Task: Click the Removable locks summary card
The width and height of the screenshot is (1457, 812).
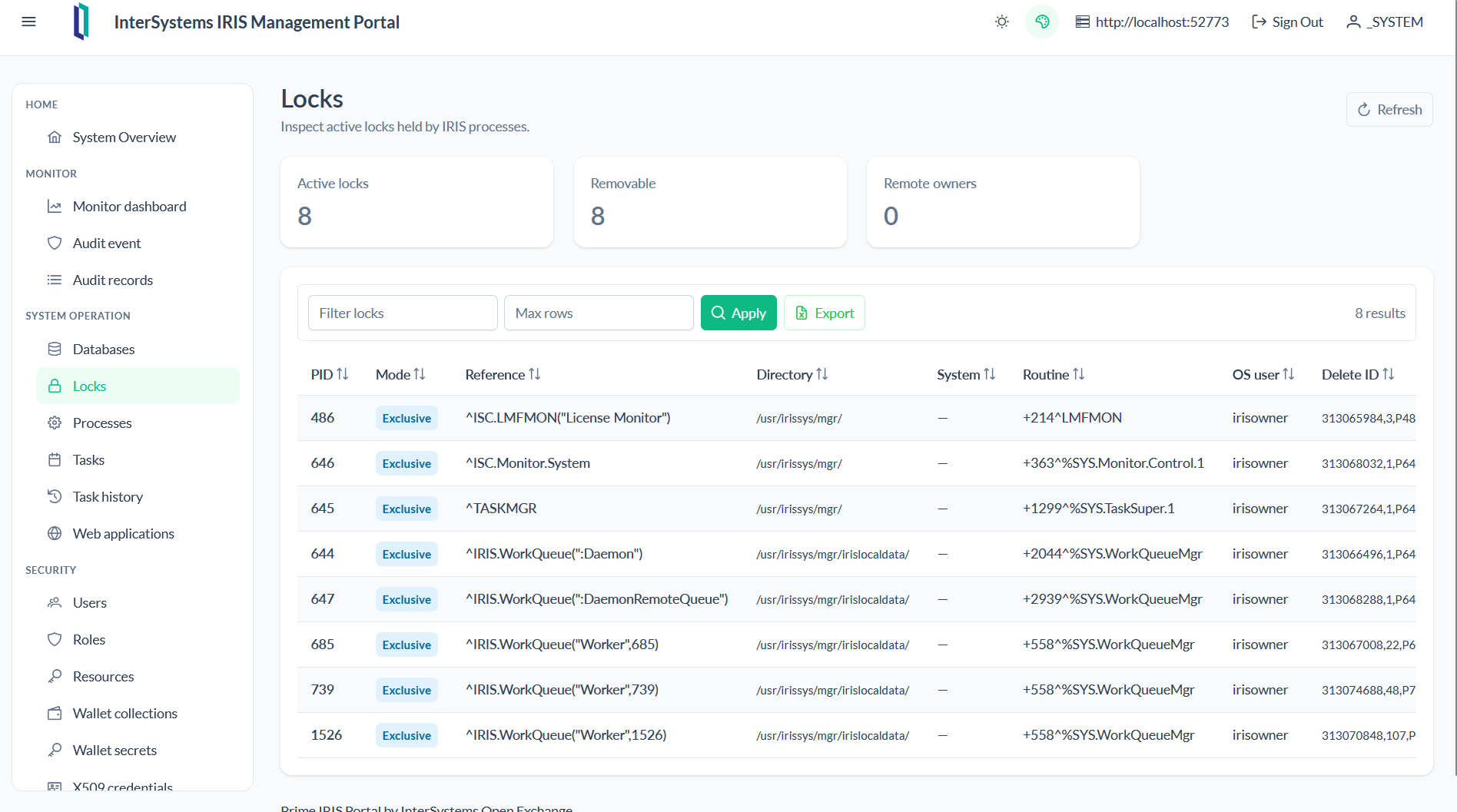Action: [x=710, y=202]
